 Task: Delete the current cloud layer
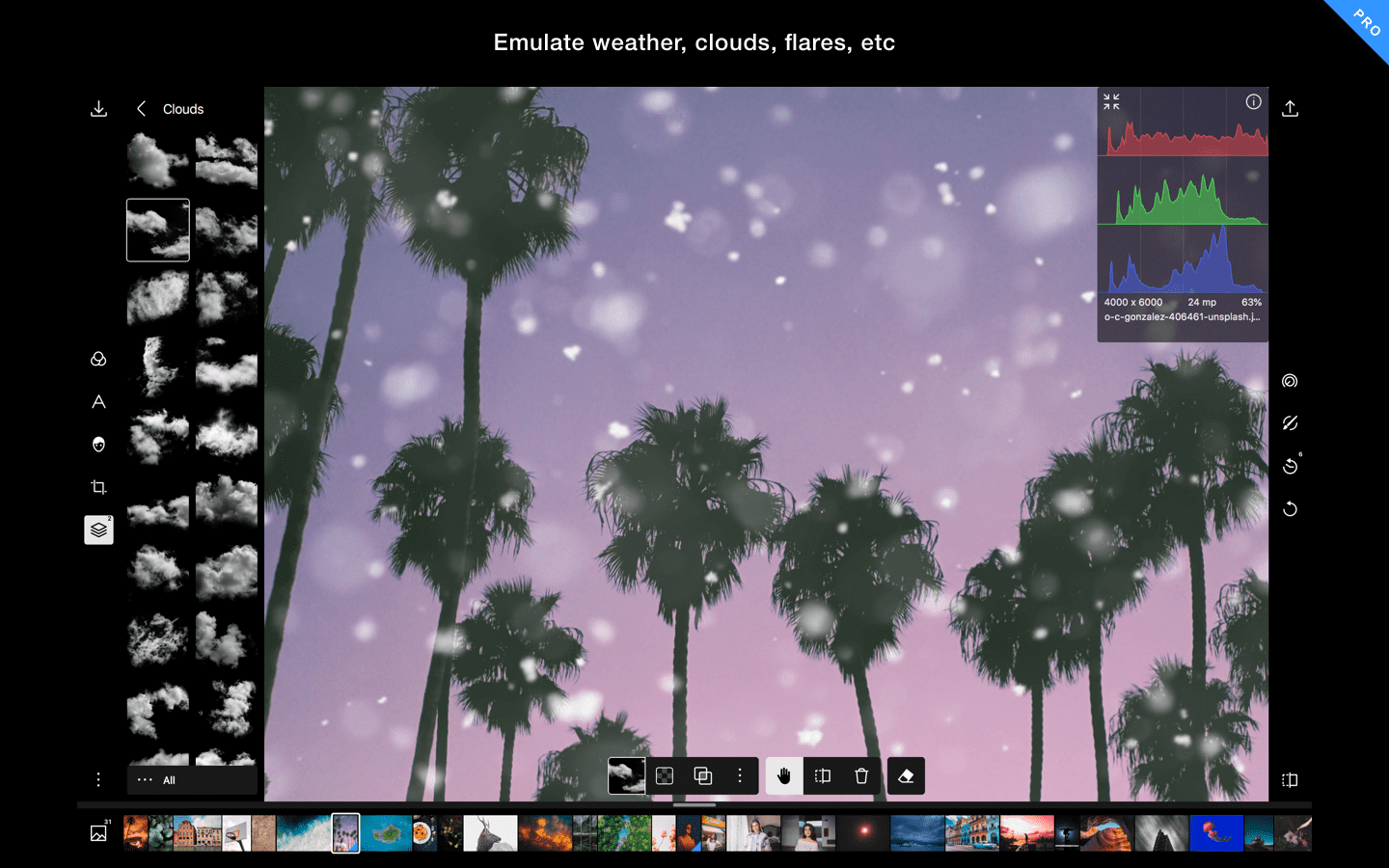click(860, 775)
